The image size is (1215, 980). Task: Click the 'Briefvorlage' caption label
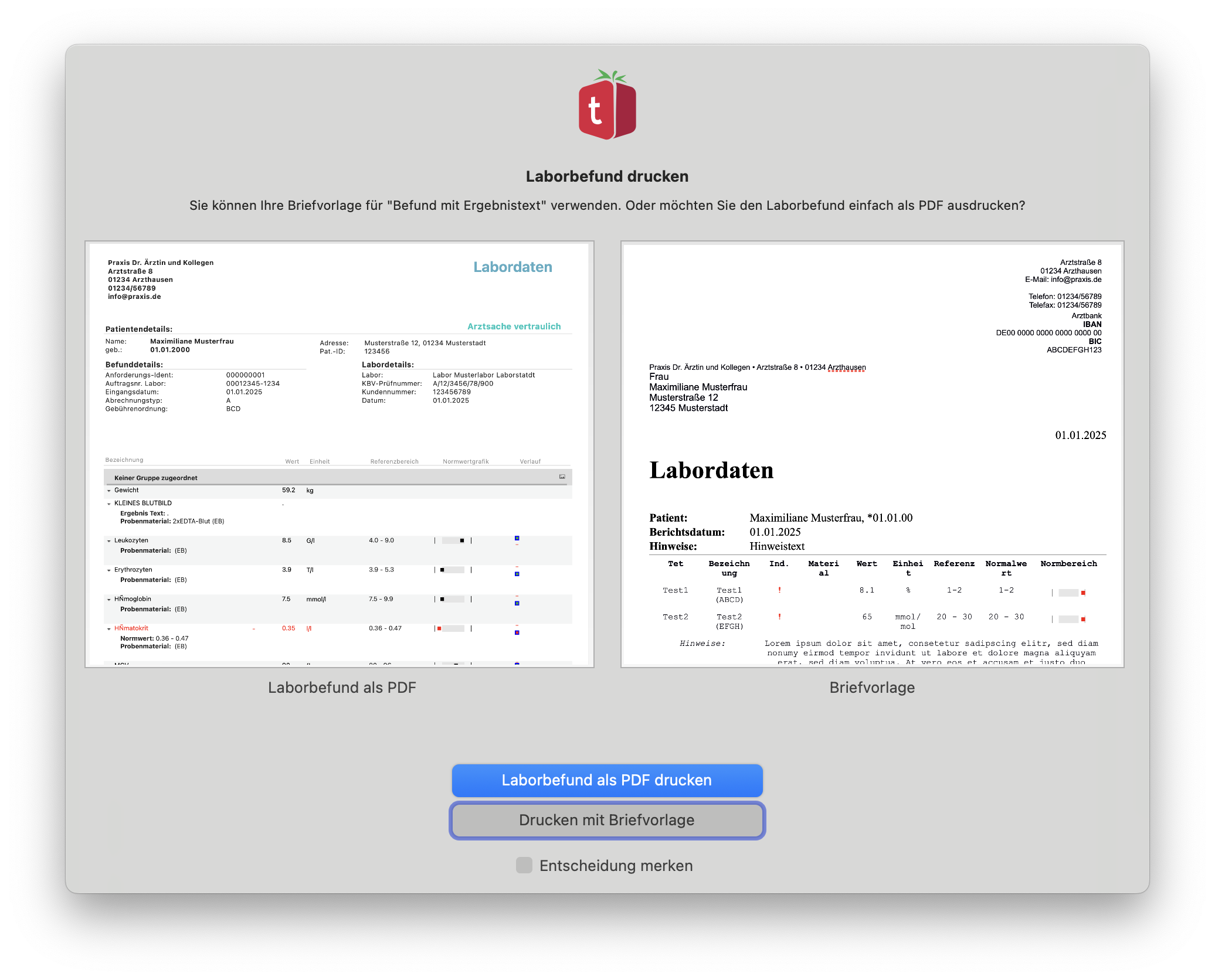(x=872, y=688)
